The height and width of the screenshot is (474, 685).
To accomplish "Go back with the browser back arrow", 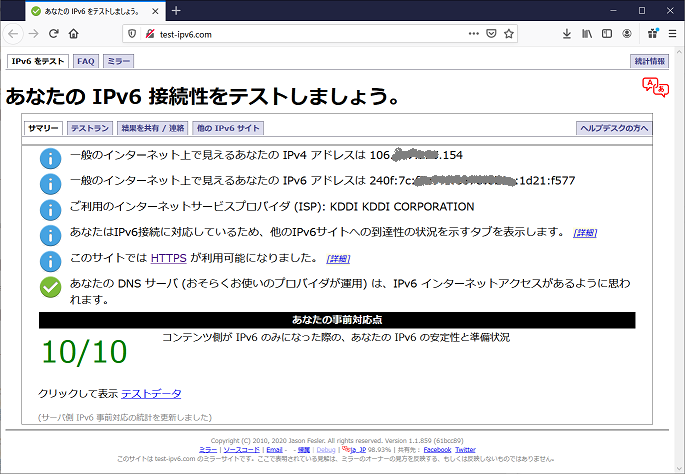I will (x=13, y=34).
